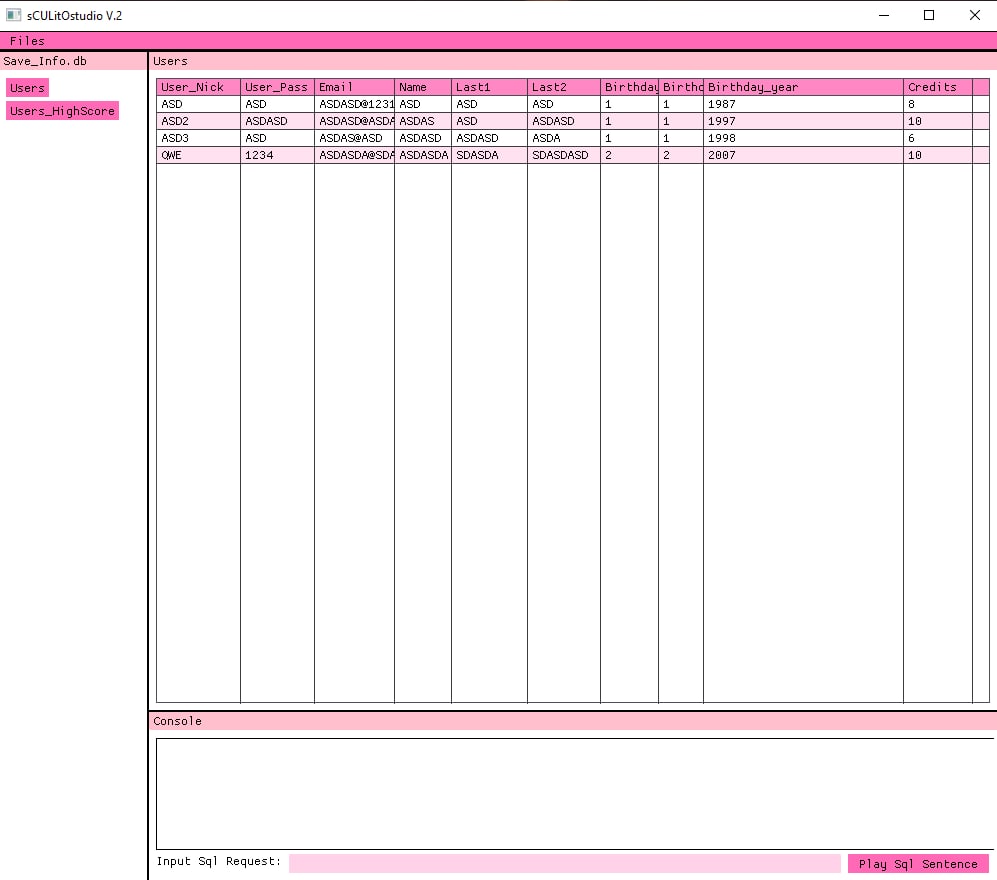
Task: Minimize the sCULitOstudio window
Action: click(884, 15)
